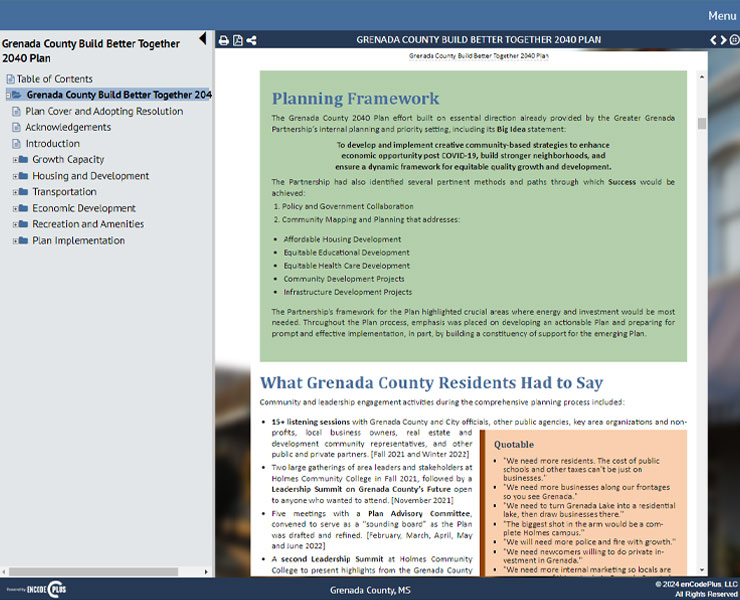Click the Grenada County, MS footer text
This screenshot has width=740, height=600.
[370, 590]
